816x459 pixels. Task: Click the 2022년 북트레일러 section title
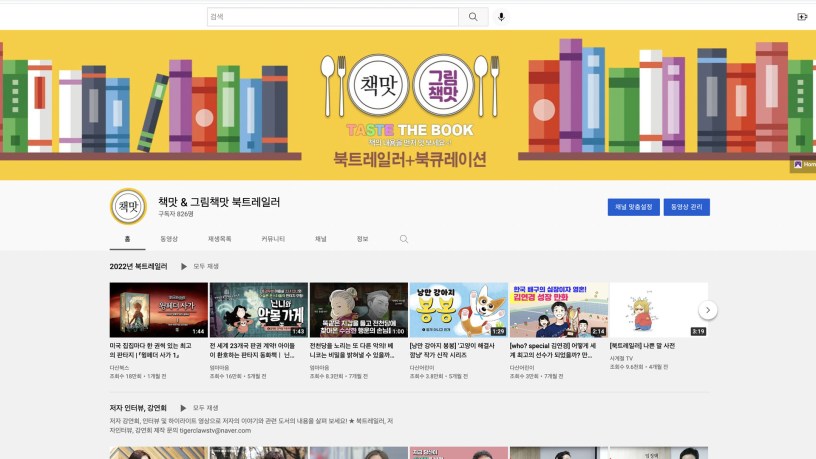click(139, 267)
